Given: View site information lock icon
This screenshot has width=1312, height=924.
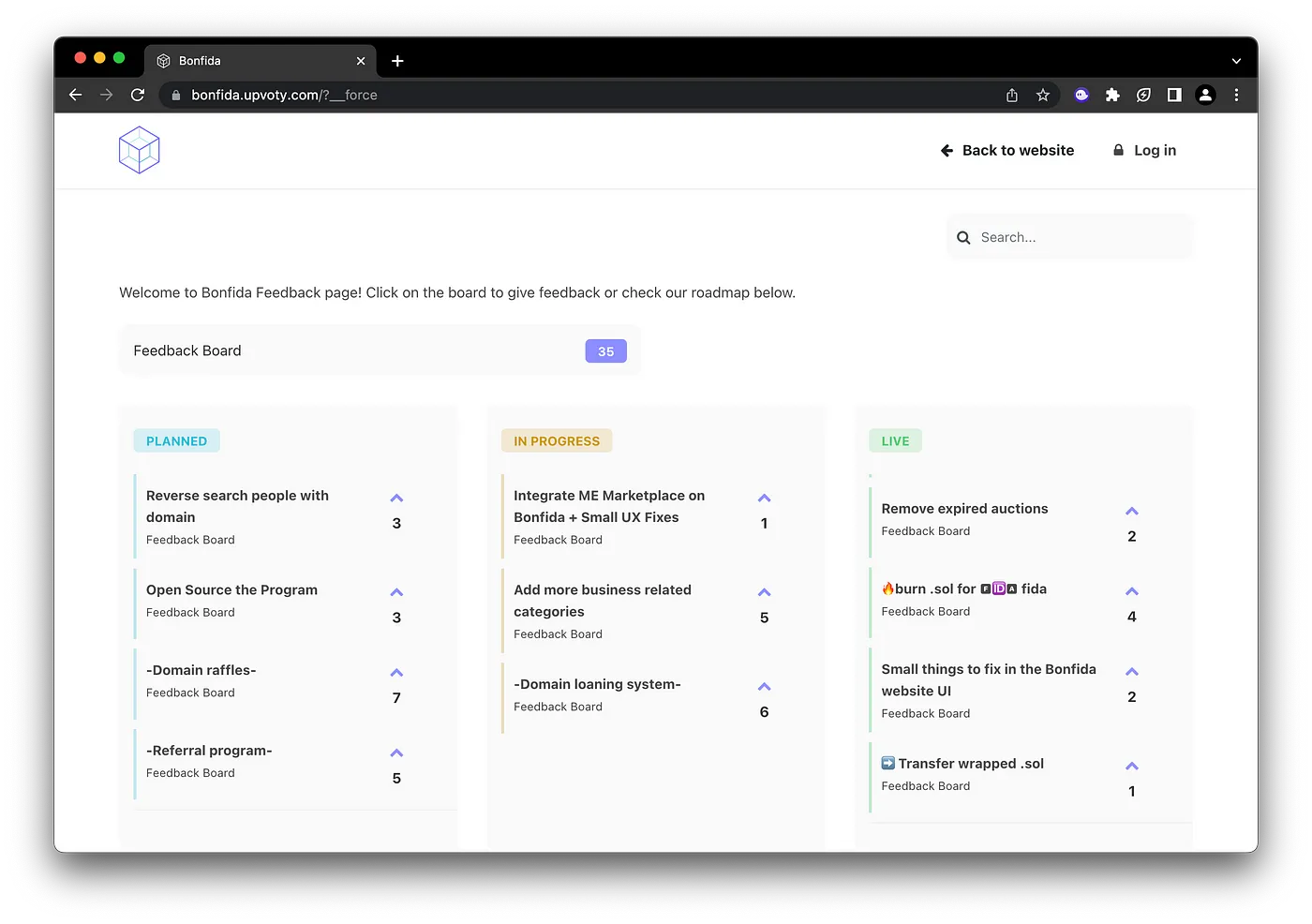Looking at the screenshot, I should [x=175, y=95].
